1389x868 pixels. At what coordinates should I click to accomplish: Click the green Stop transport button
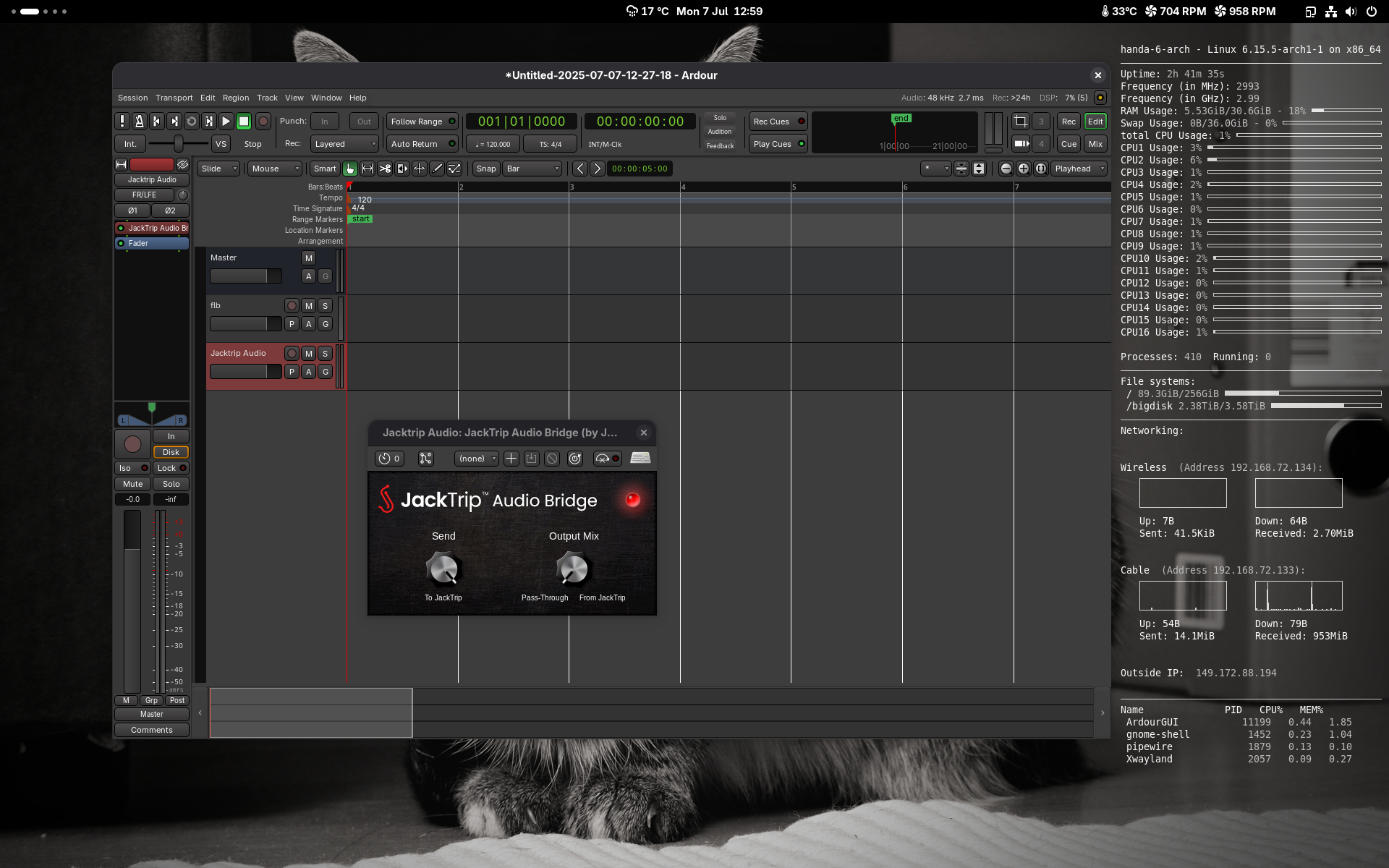click(244, 122)
